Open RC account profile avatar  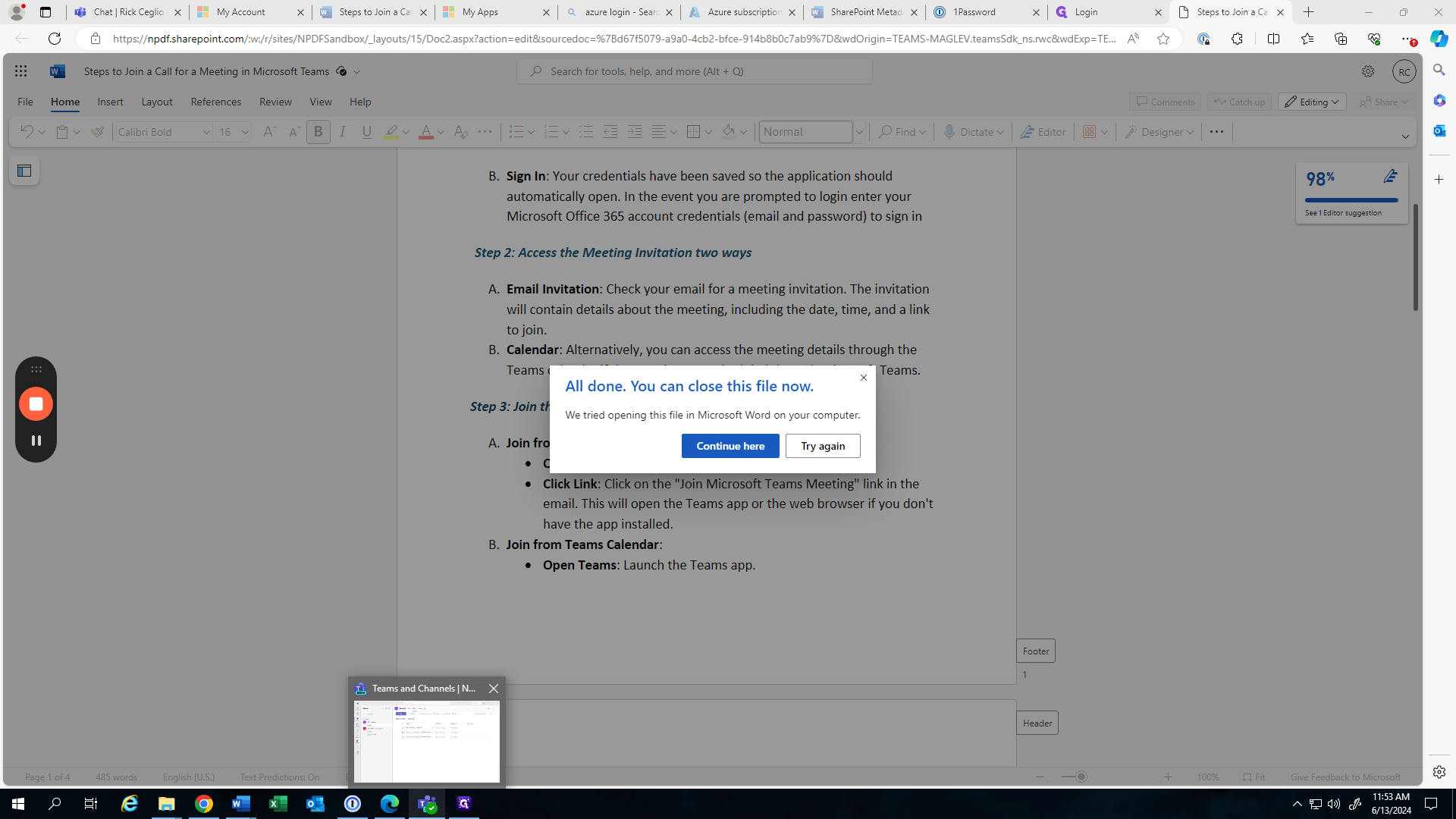point(1404,71)
